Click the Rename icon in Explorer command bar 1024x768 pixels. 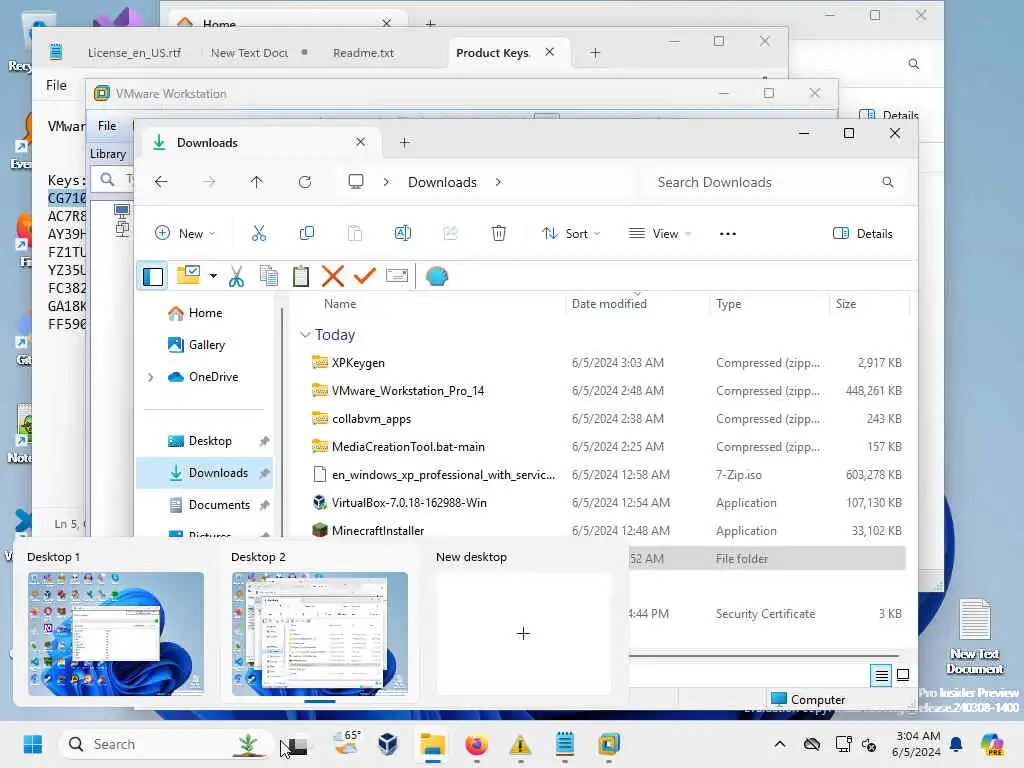tap(403, 233)
